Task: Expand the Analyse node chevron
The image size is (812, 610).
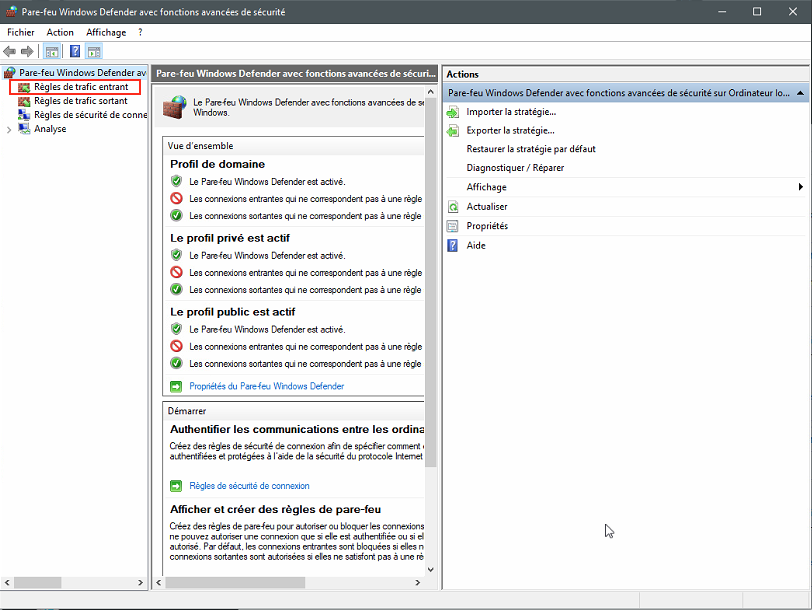Action: [9, 129]
